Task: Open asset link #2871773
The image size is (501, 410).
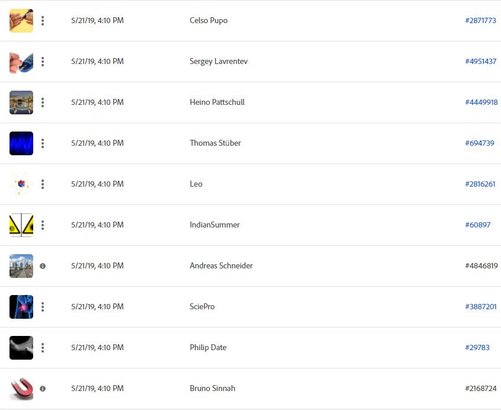Action: tap(481, 21)
